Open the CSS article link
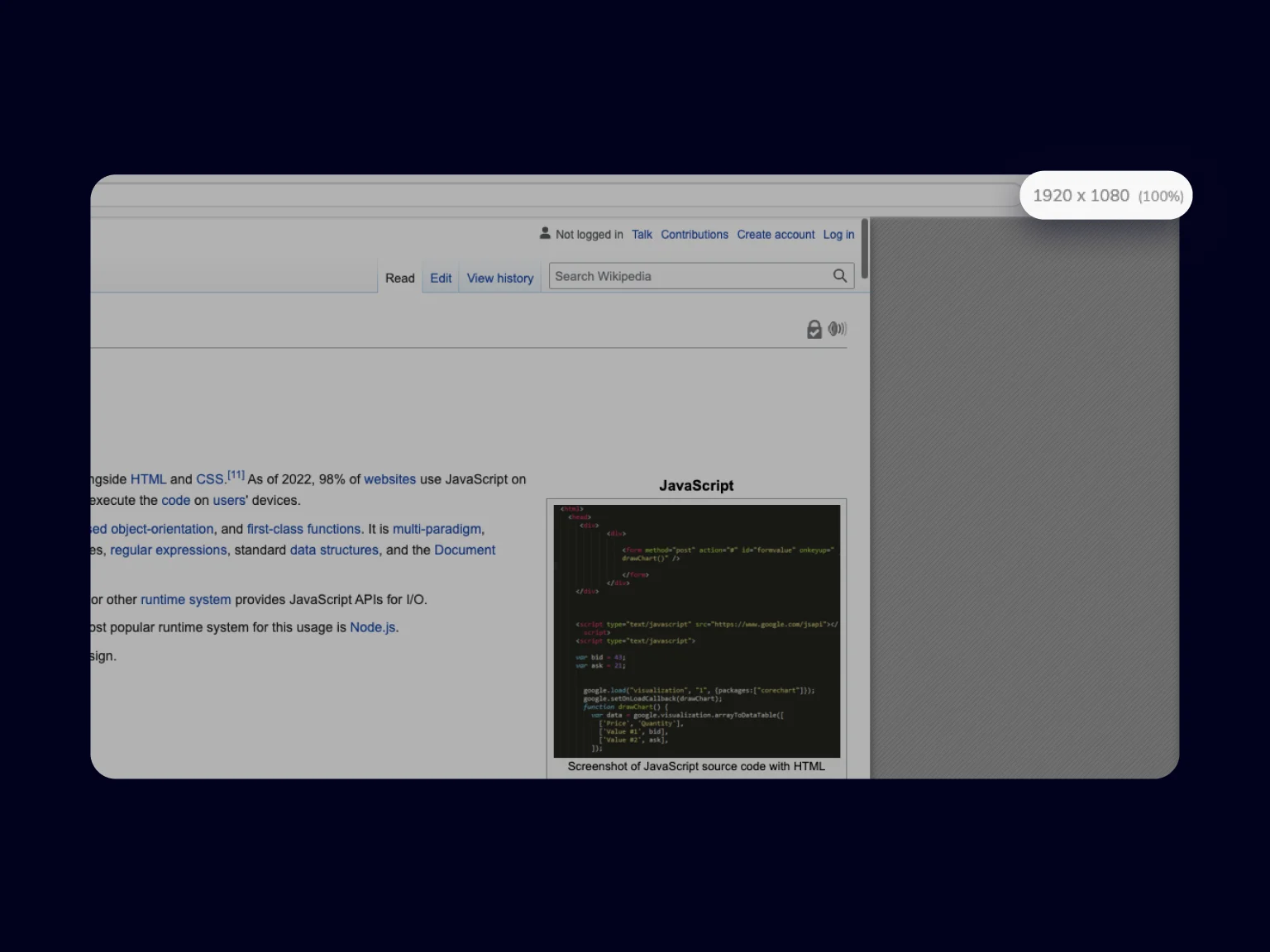 pos(208,478)
